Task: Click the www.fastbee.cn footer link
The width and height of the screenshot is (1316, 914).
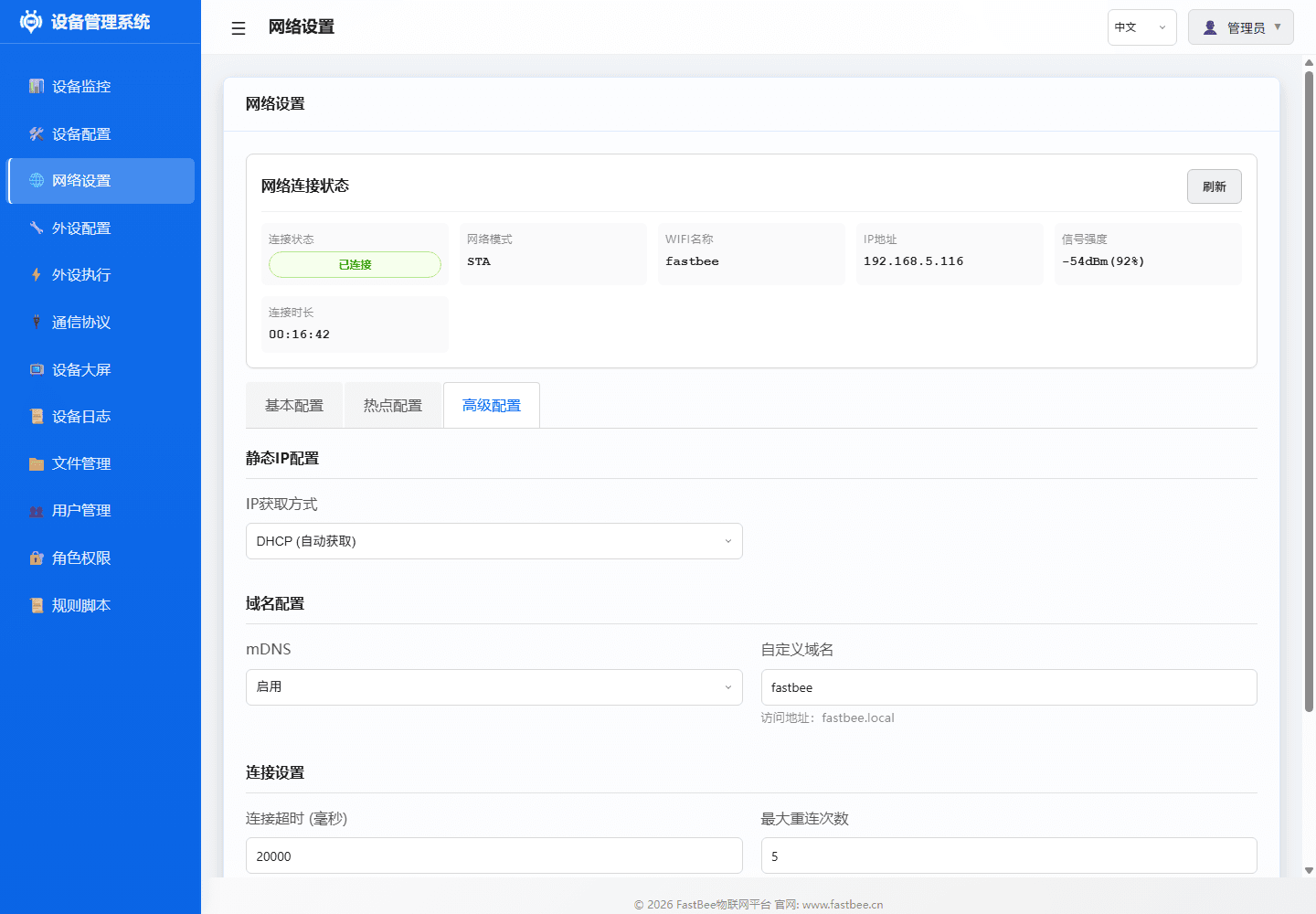Action: pyautogui.click(x=843, y=904)
